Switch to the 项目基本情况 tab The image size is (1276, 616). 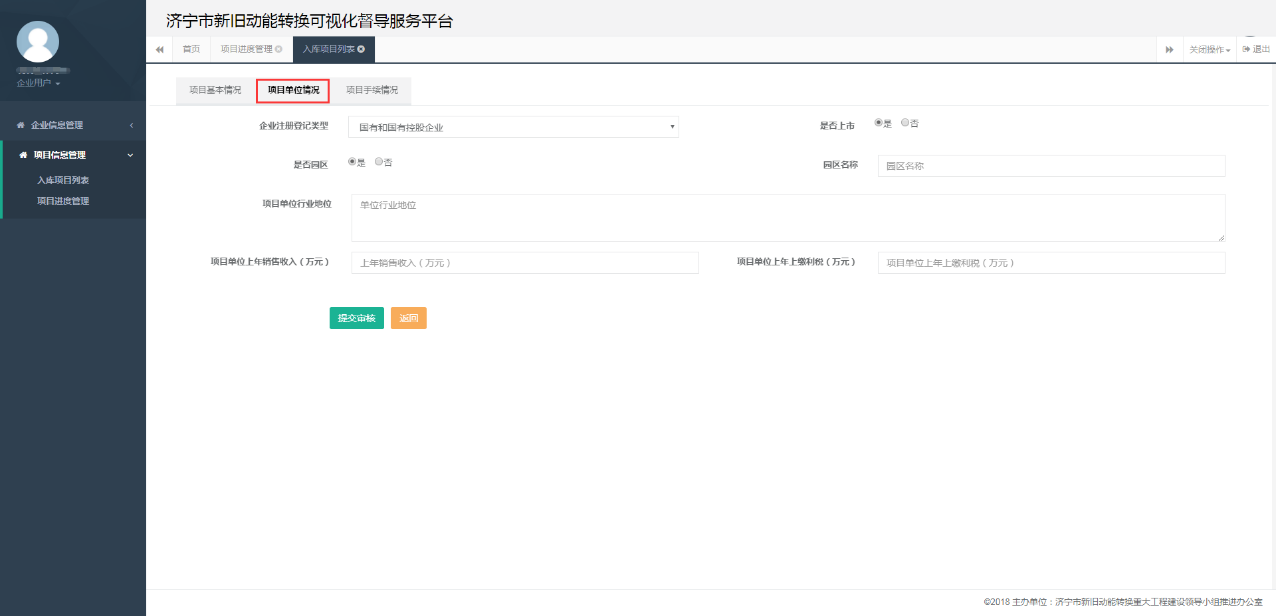[x=216, y=89]
